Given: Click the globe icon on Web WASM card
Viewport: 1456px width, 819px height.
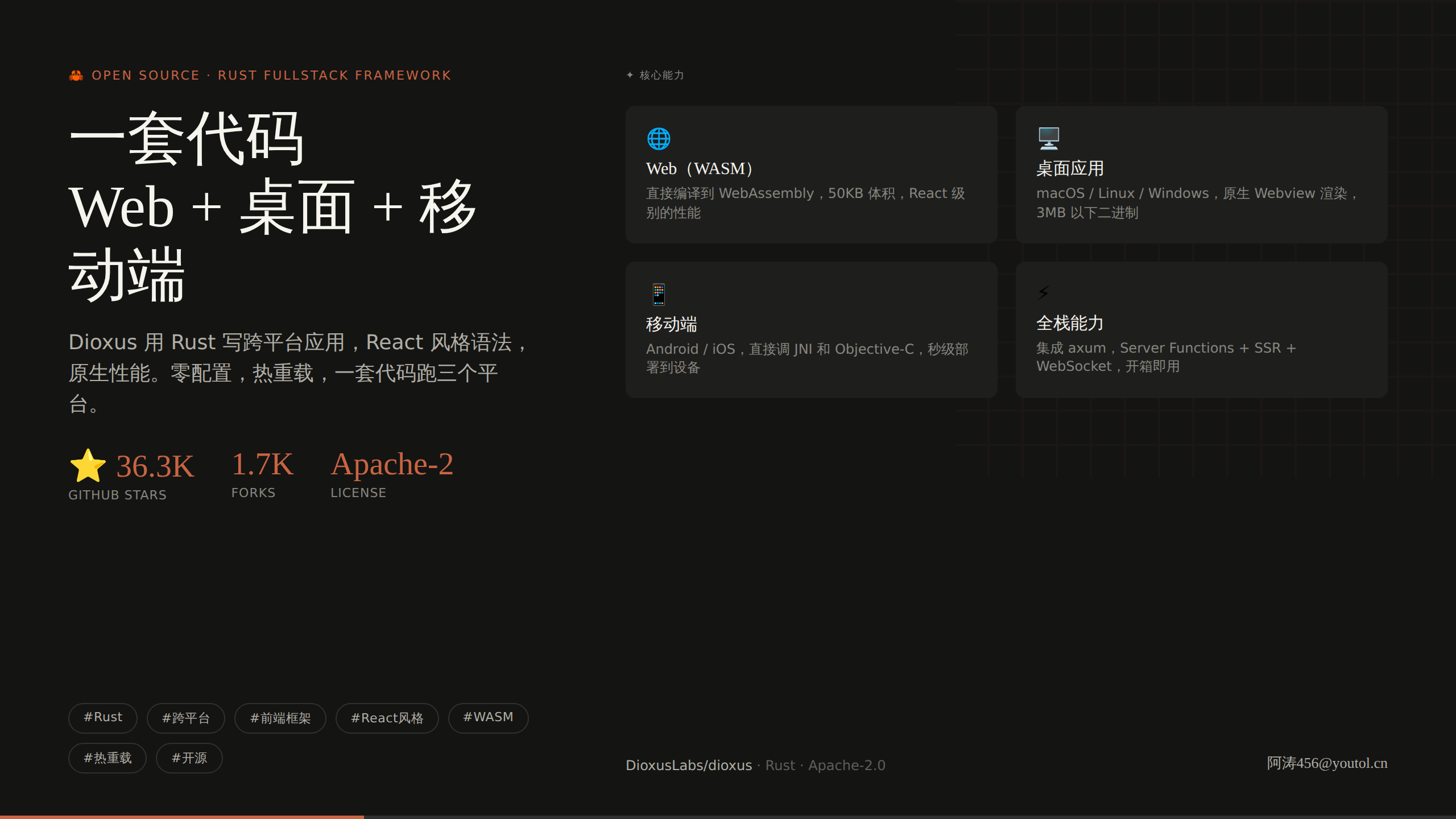Looking at the screenshot, I should (x=659, y=138).
